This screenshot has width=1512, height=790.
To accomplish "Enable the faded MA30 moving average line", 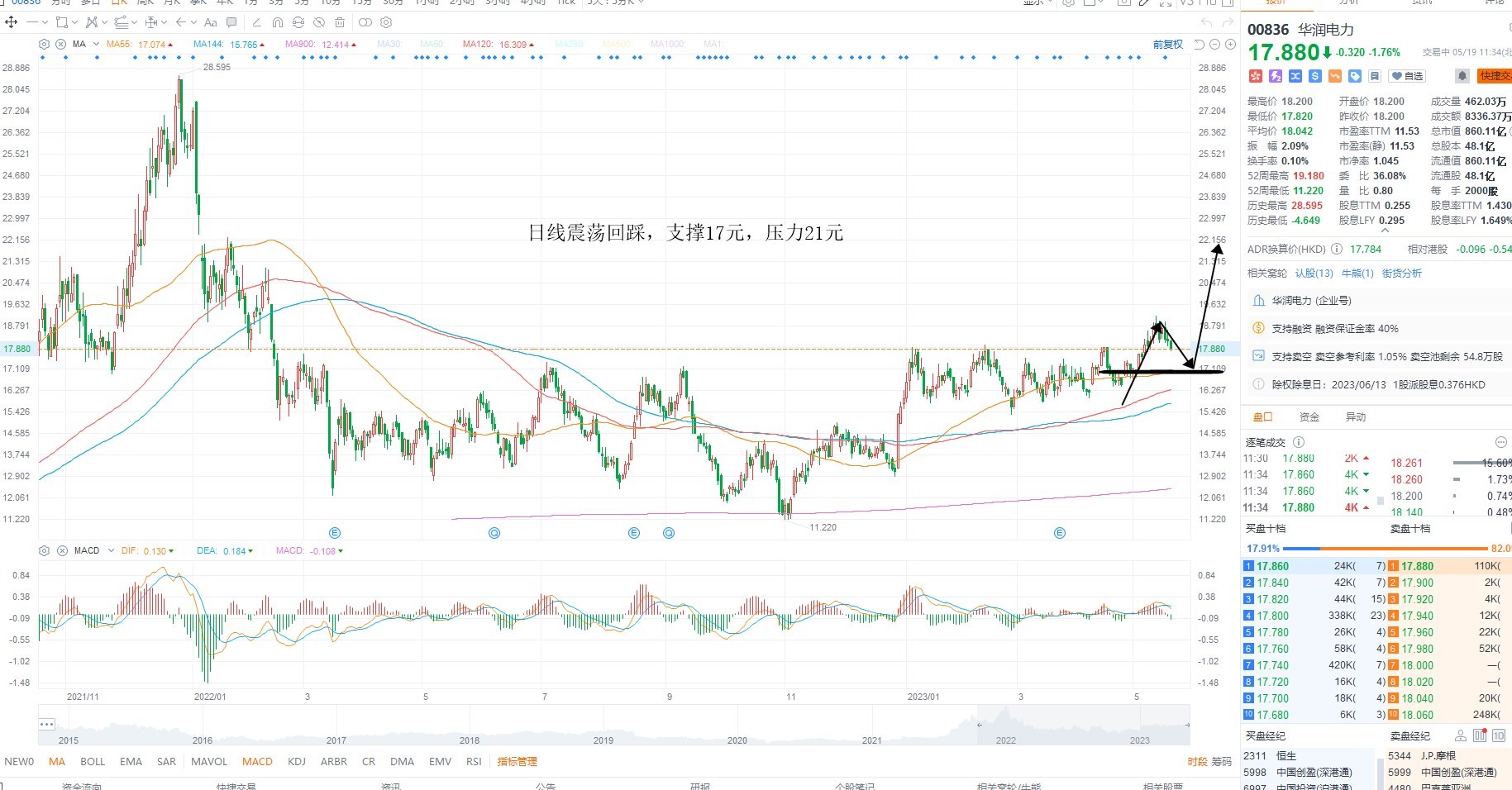I will [x=389, y=45].
